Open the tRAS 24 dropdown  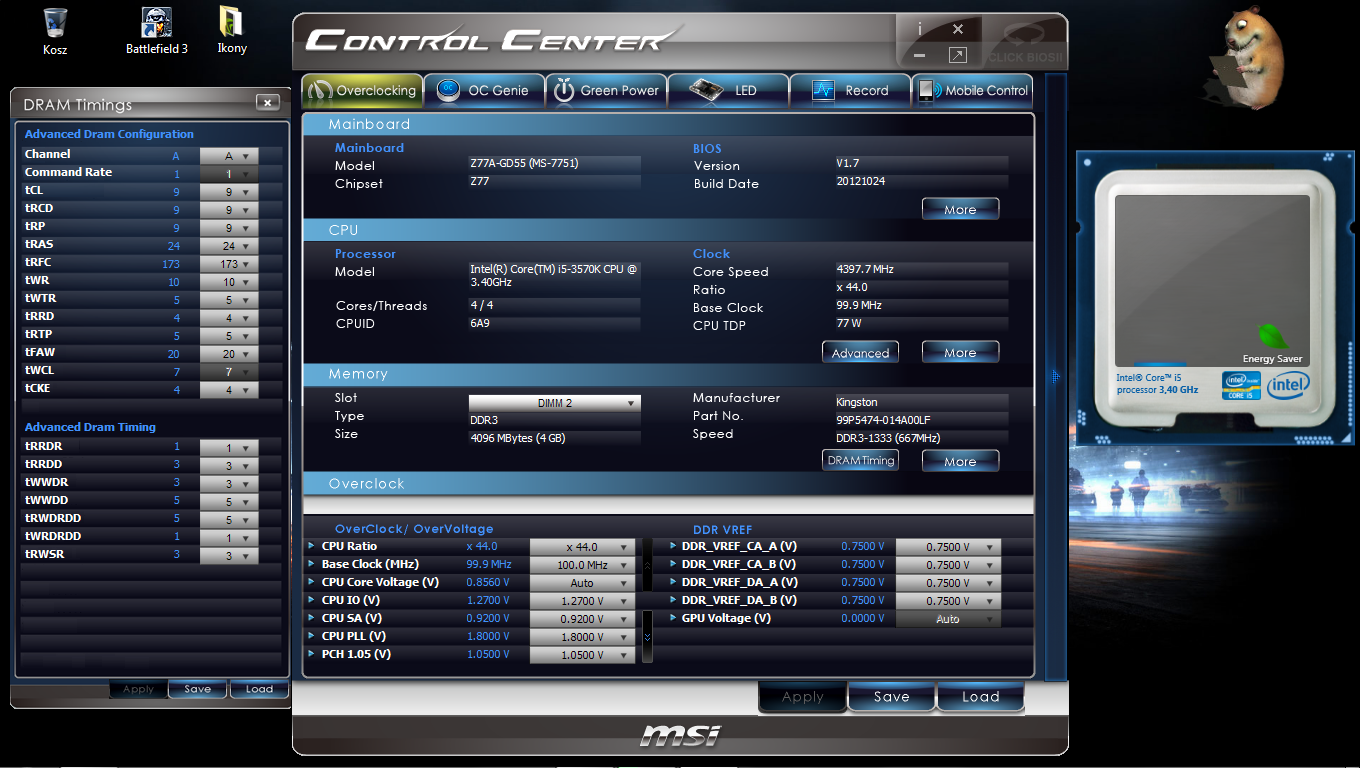tap(229, 246)
